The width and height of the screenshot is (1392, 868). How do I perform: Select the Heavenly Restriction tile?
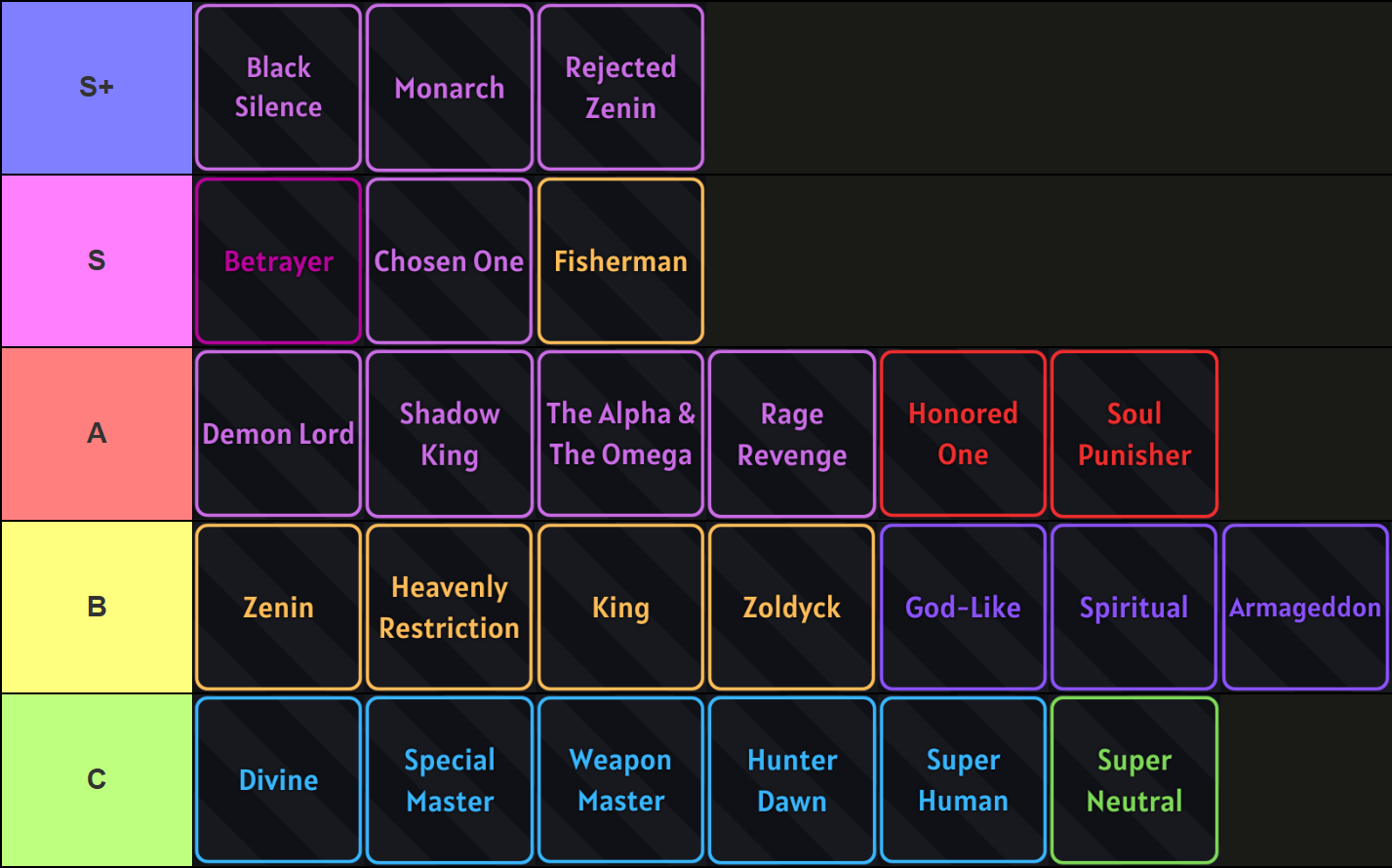pos(450,607)
